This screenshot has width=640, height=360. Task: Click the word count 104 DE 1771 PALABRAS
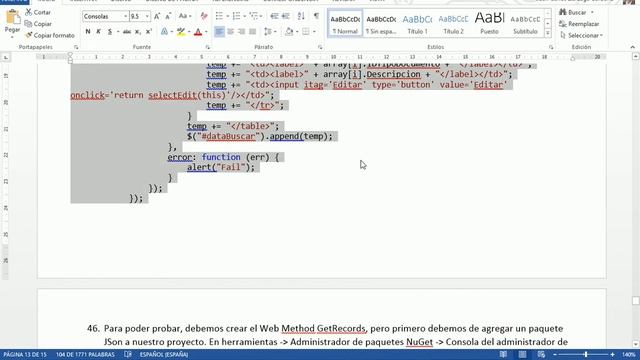pos(85,354)
